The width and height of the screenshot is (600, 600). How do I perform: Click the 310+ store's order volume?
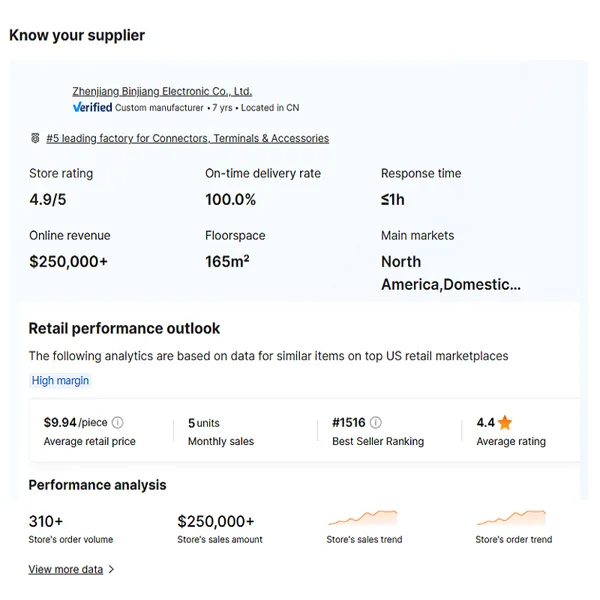(x=46, y=522)
